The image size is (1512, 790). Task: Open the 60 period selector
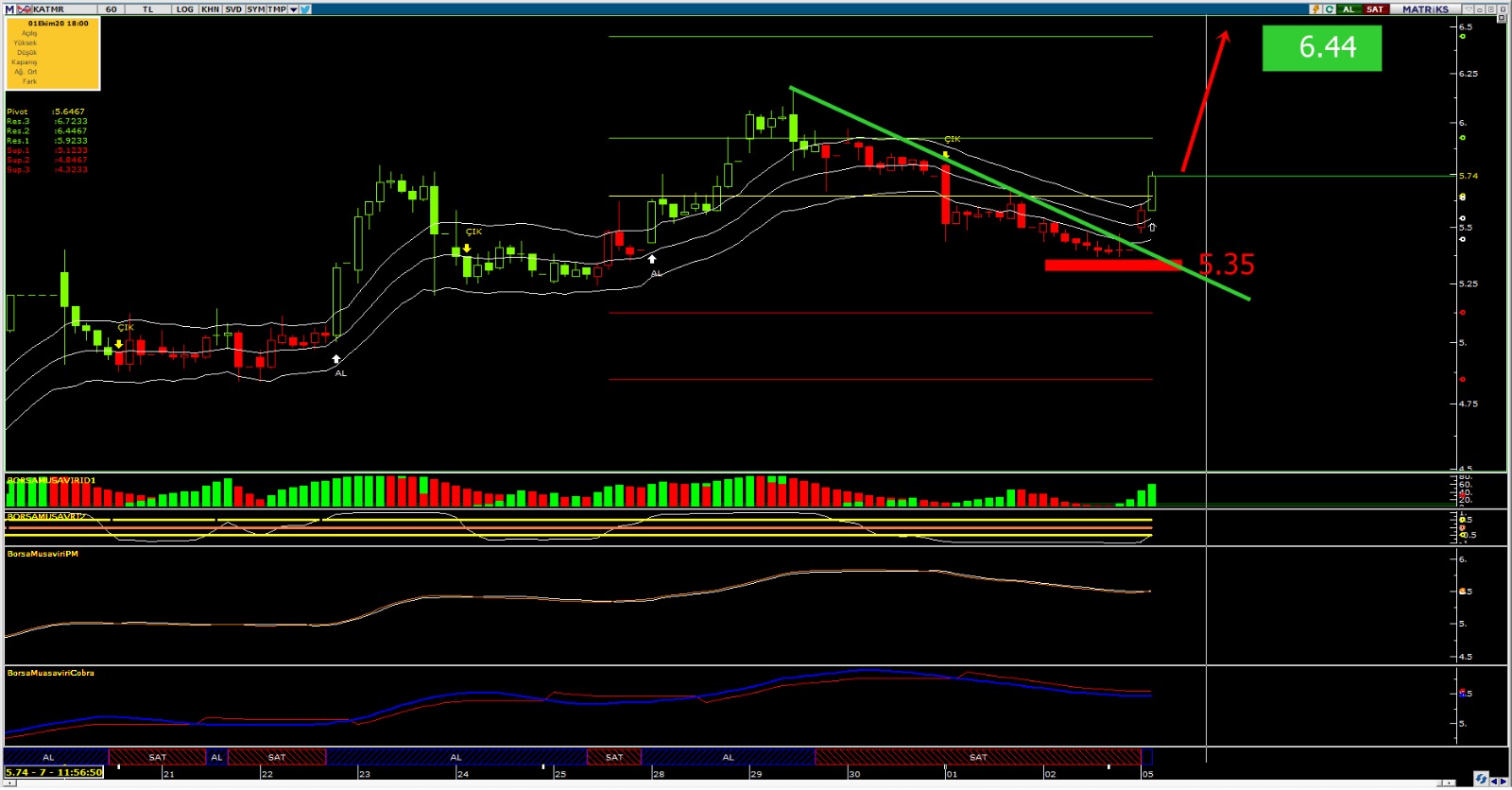[112, 9]
